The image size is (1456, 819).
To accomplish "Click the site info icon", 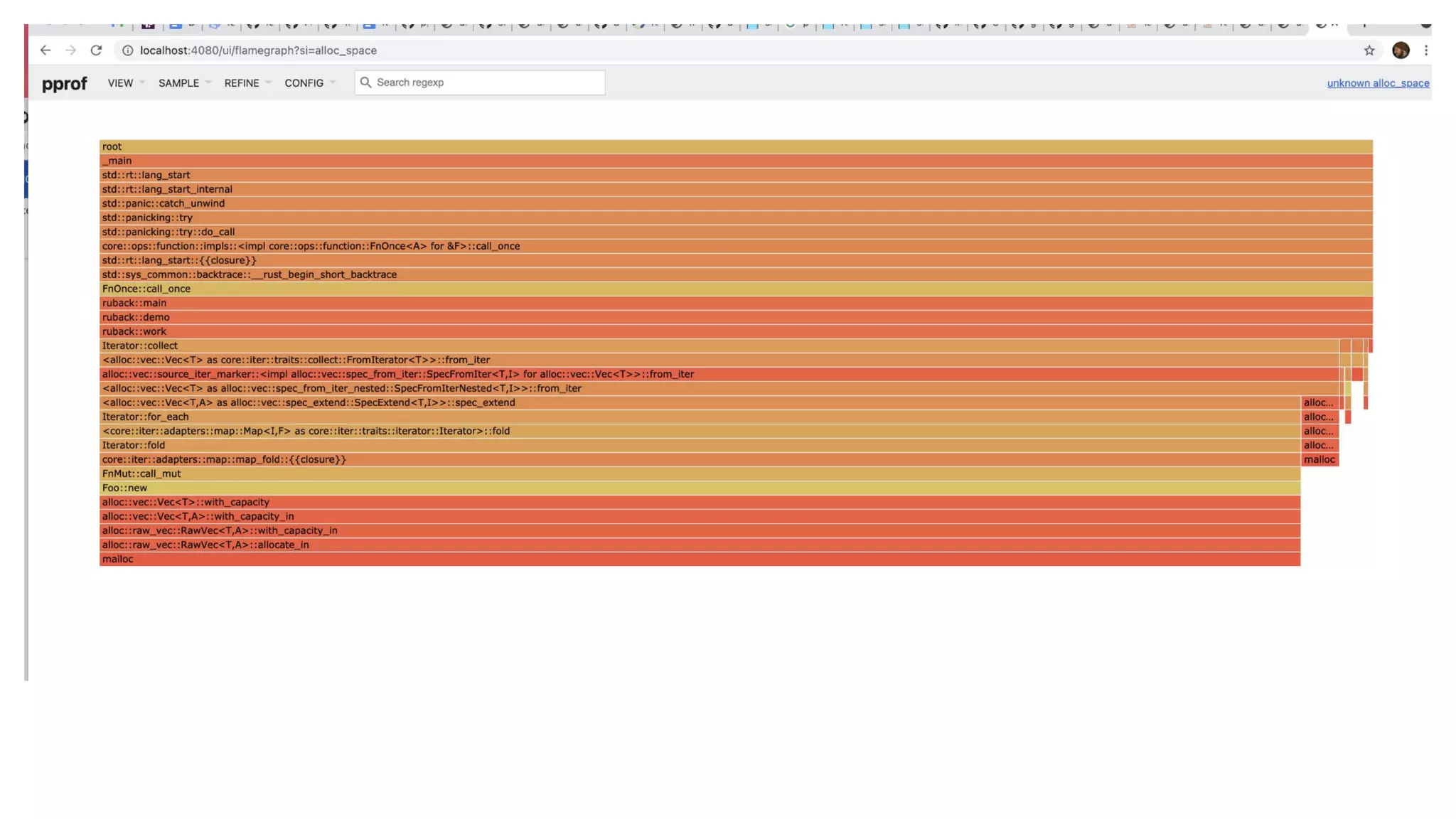I will (x=128, y=50).
